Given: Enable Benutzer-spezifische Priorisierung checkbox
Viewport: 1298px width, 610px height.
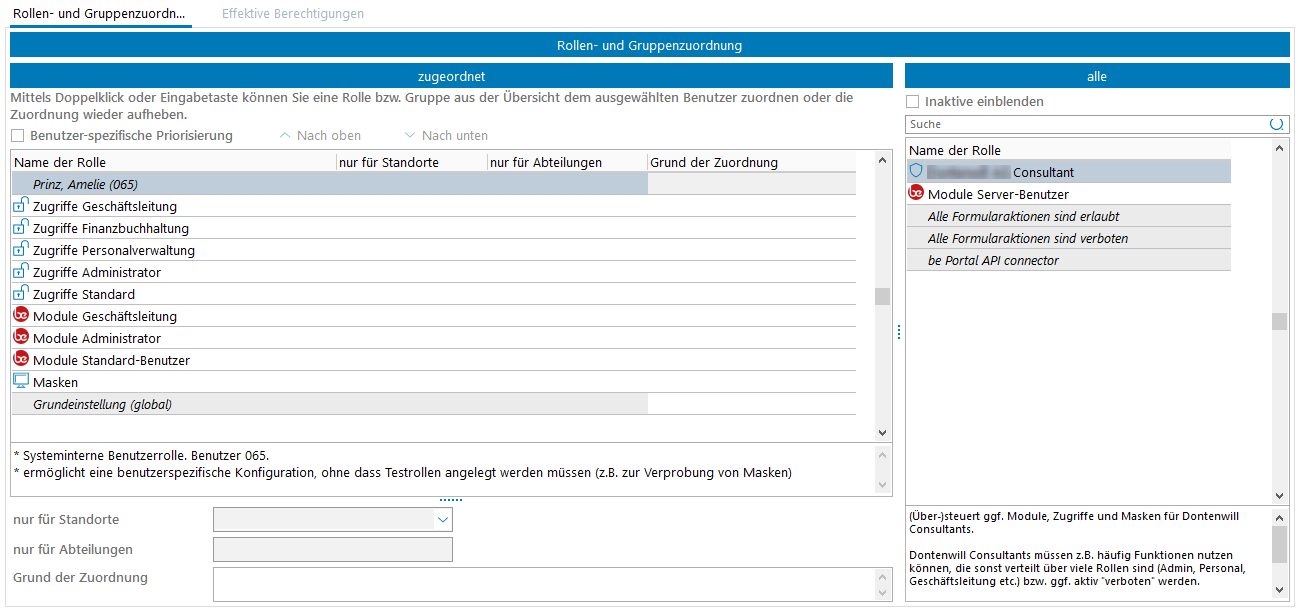Looking at the screenshot, I should point(18,136).
